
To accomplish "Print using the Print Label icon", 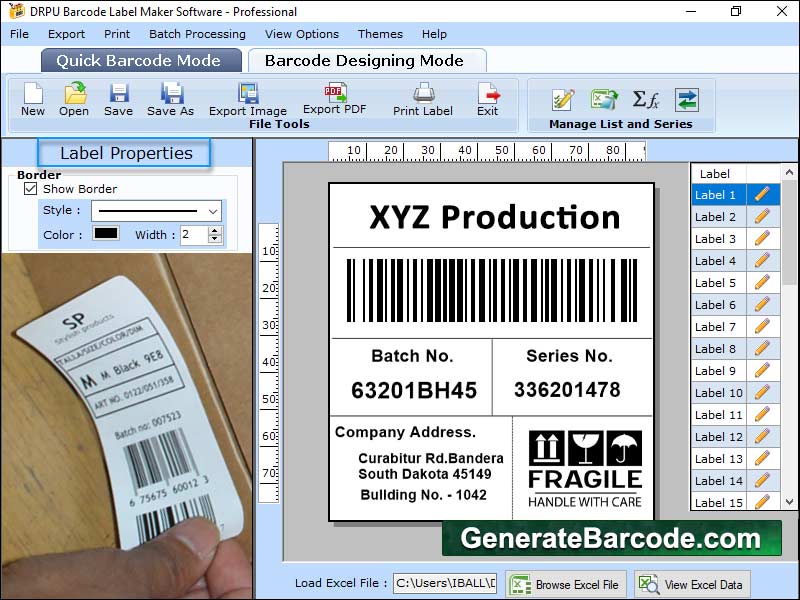I will [x=423, y=95].
